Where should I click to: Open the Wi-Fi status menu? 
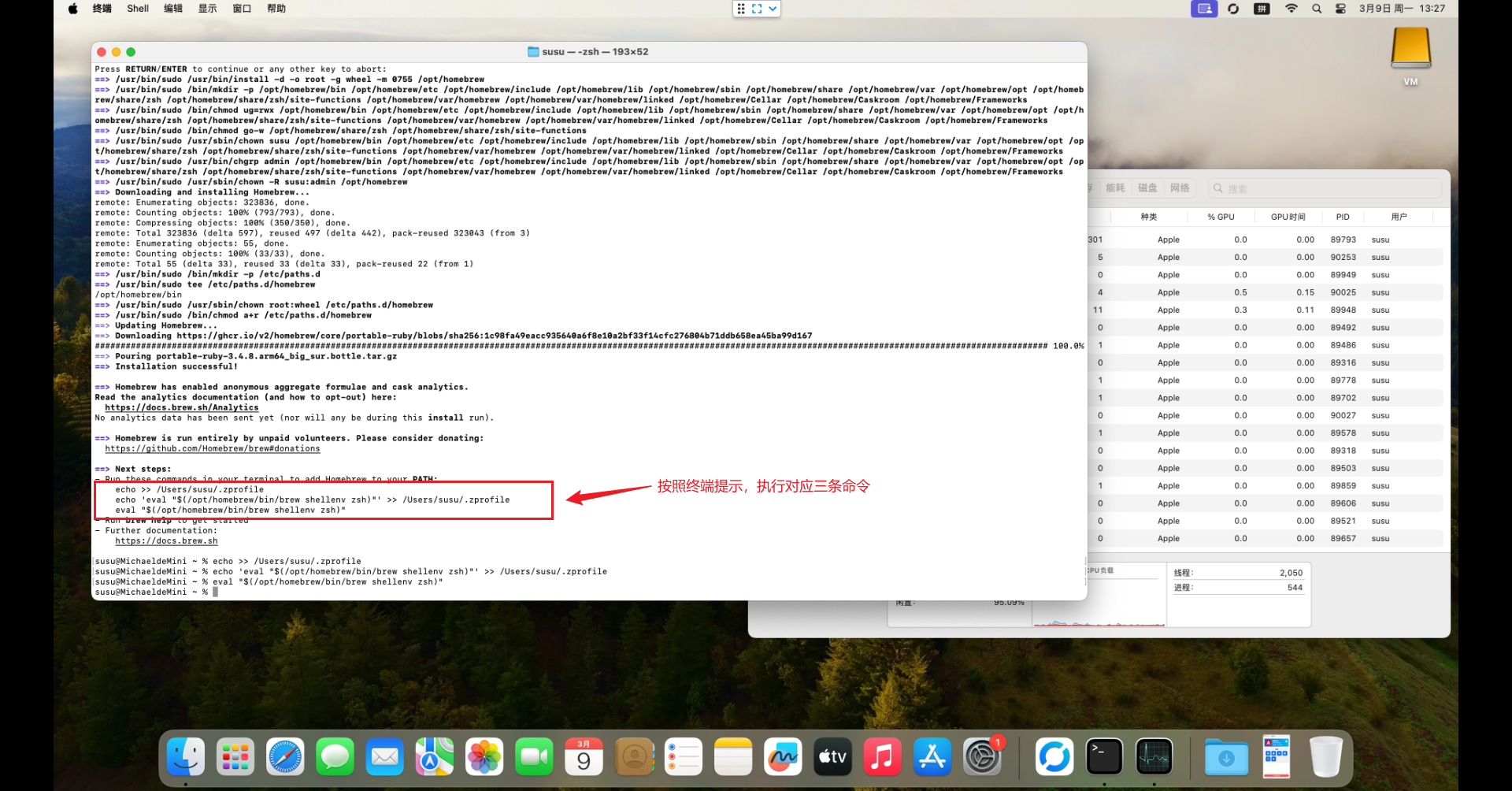click(1291, 9)
